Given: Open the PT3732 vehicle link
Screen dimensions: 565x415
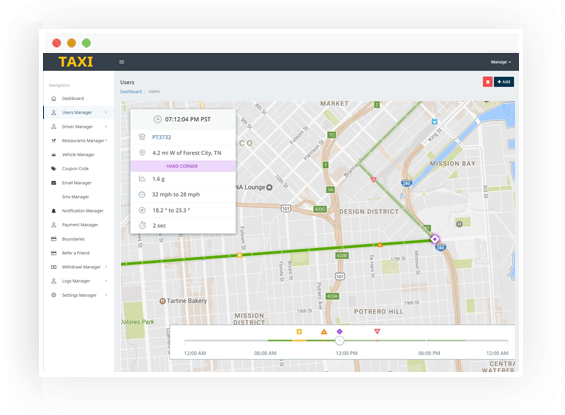Looking at the screenshot, I should [161, 137].
